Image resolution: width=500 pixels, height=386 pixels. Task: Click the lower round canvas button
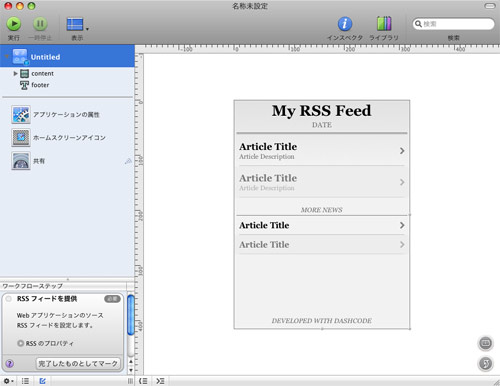485,363
